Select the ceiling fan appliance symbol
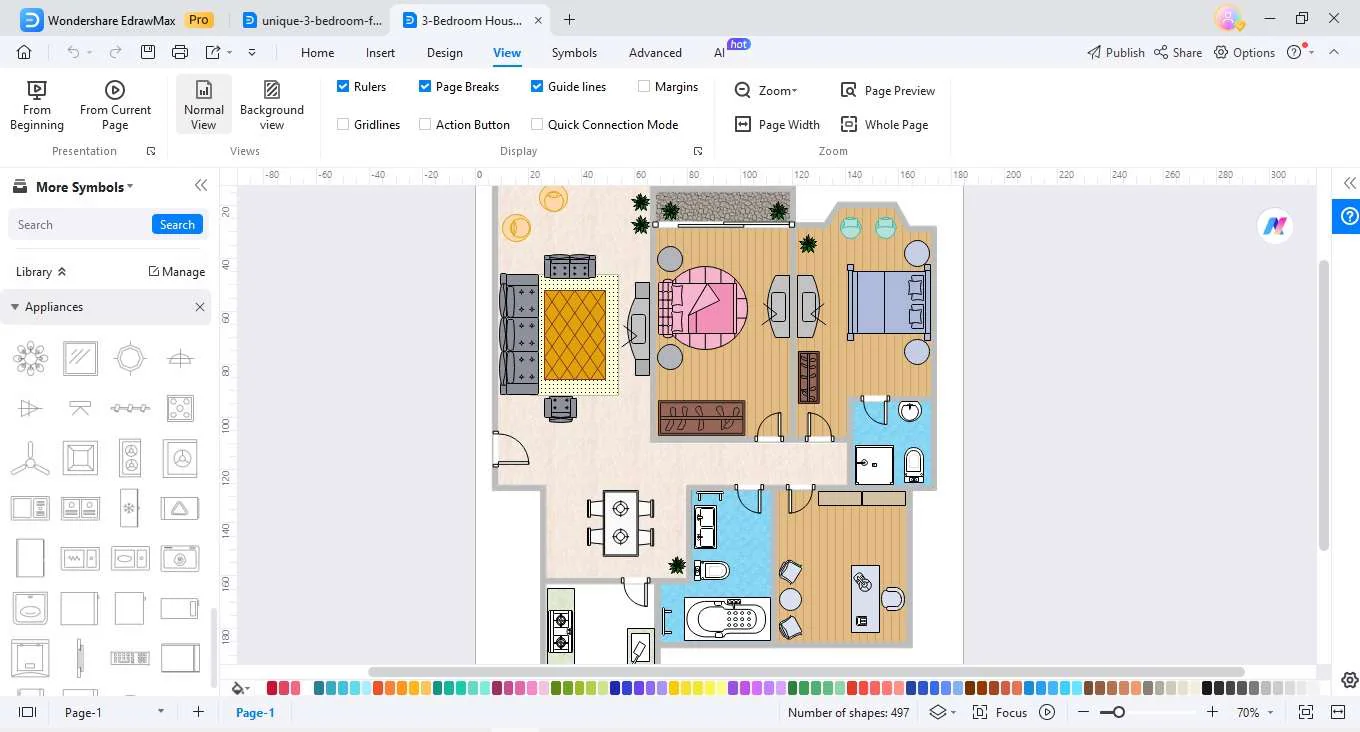The image size is (1360, 732). [30, 459]
